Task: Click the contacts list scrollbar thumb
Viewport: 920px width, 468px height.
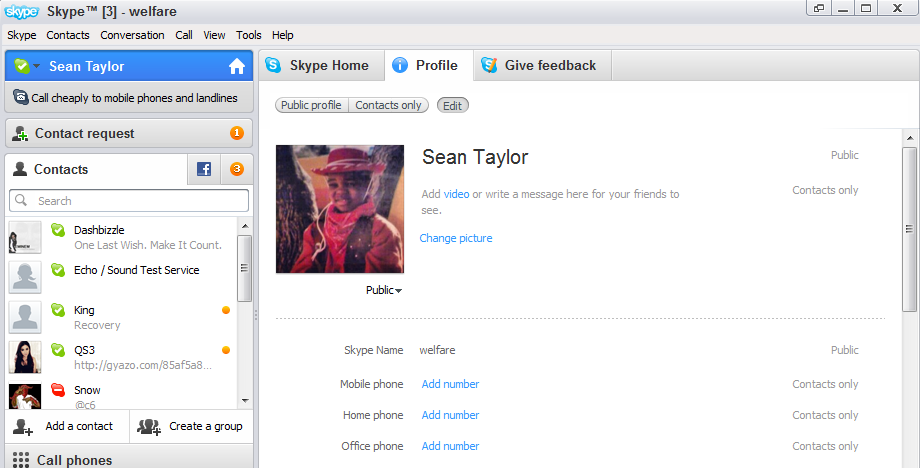Action: tap(245, 268)
